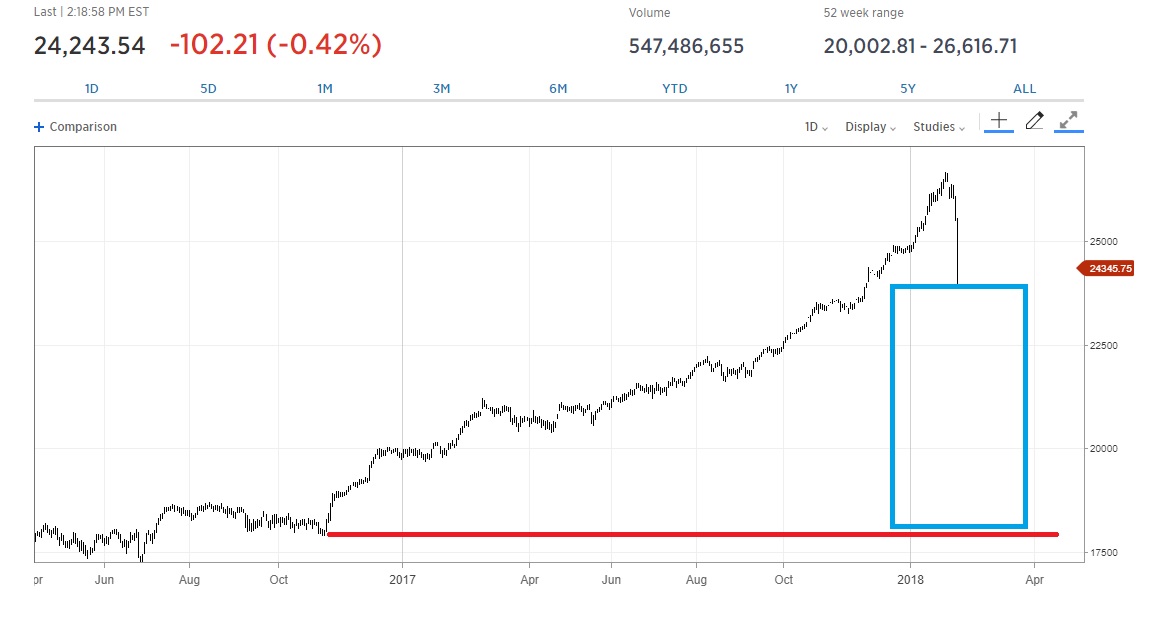
Task: Switch to the 5Y range
Action: pyautogui.click(x=908, y=88)
